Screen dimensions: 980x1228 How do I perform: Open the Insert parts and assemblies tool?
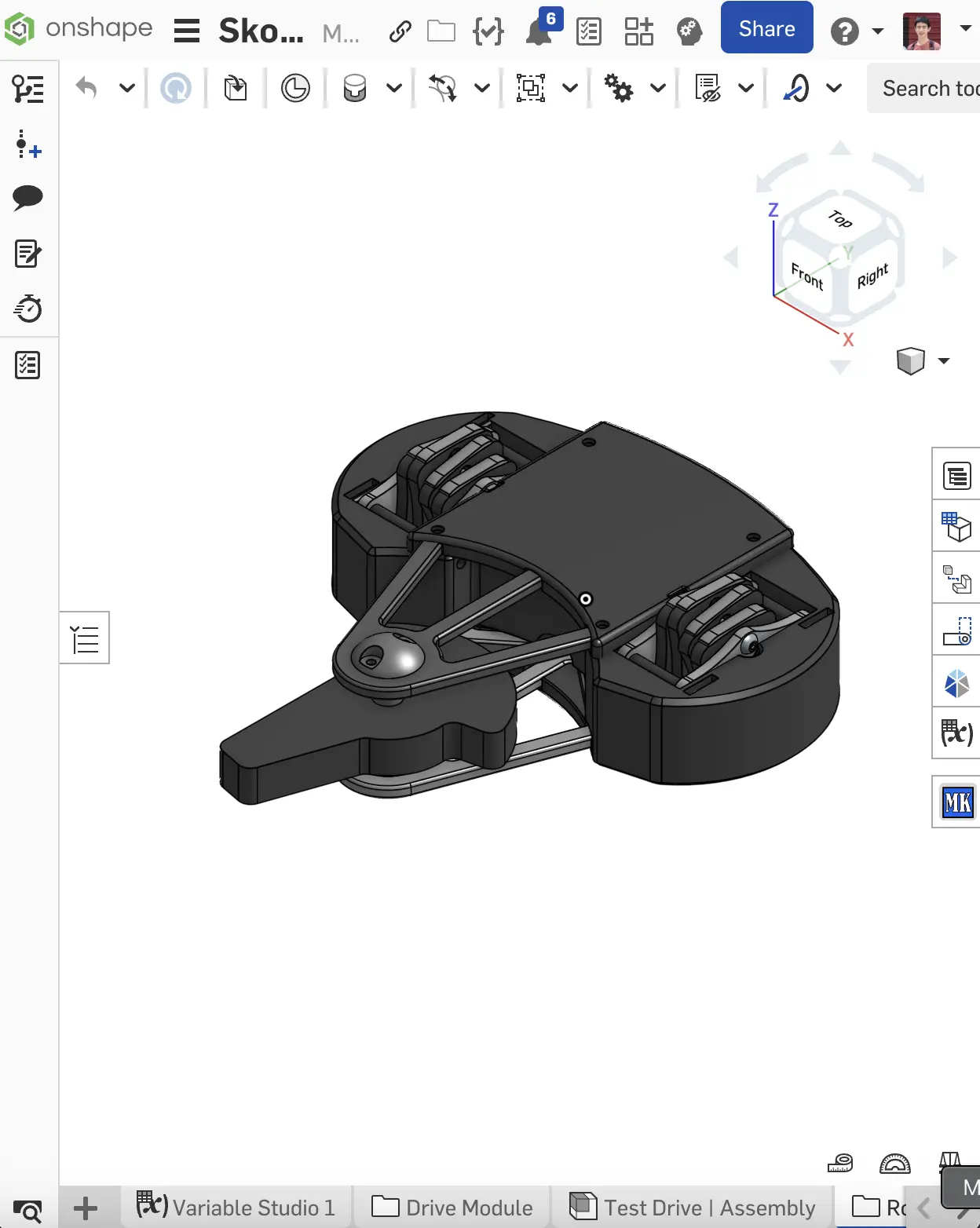[236, 88]
